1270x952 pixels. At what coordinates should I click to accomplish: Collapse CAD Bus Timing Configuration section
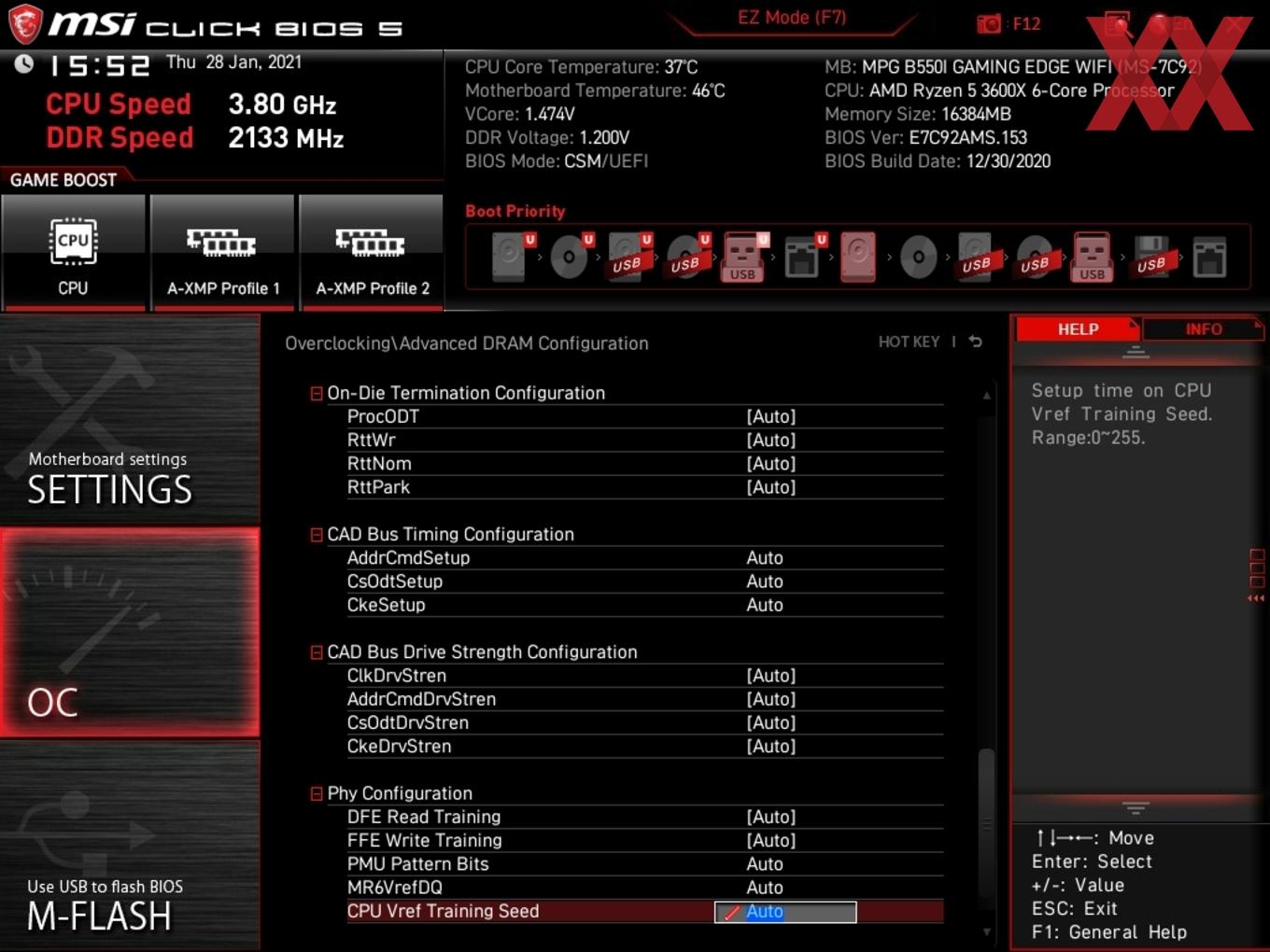[x=317, y=535]
